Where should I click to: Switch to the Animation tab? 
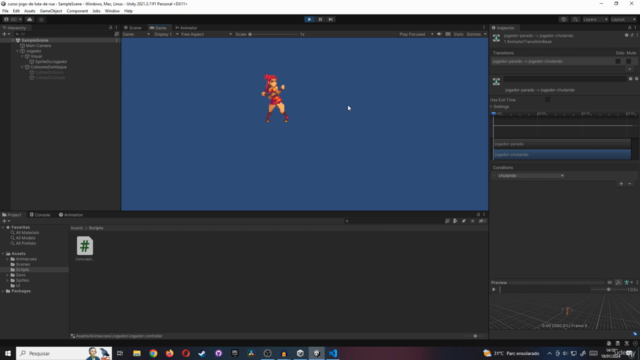coord(71,215)
